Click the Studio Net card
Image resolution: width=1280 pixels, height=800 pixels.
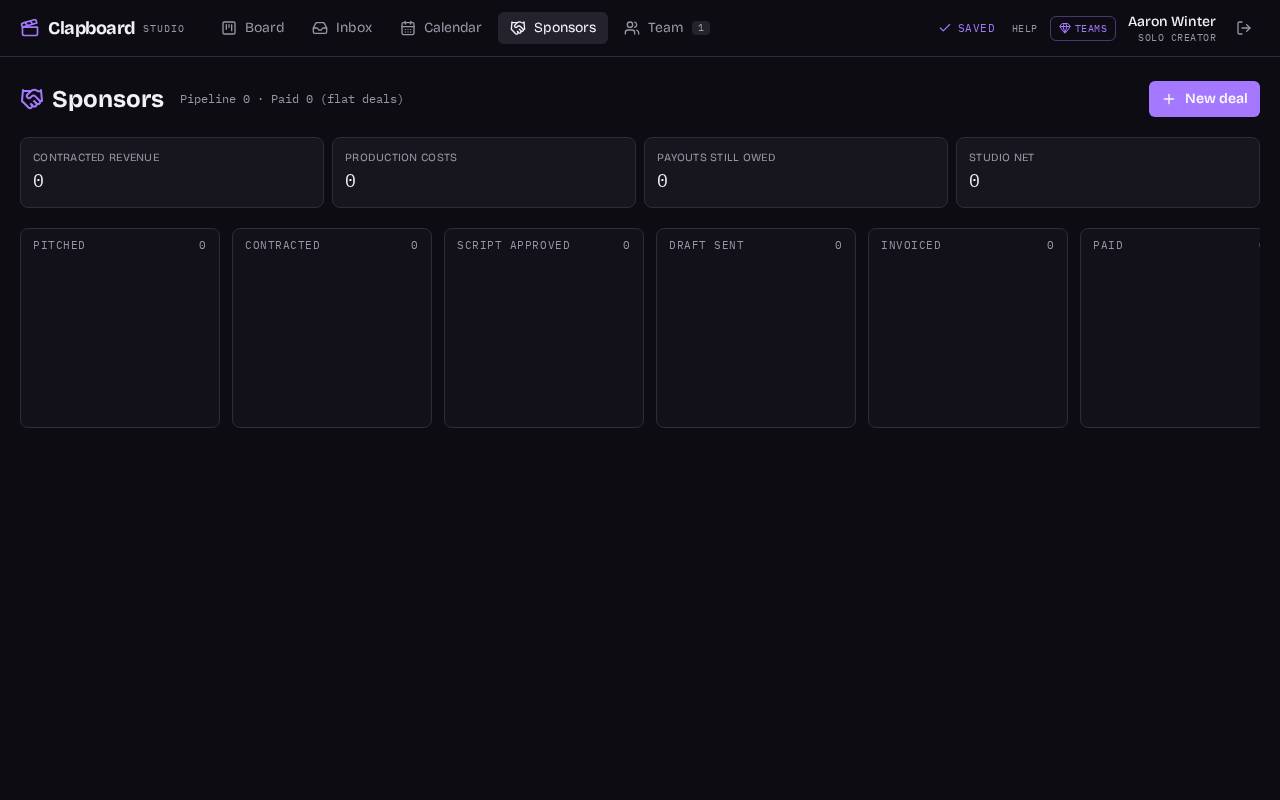(1108, 172)
